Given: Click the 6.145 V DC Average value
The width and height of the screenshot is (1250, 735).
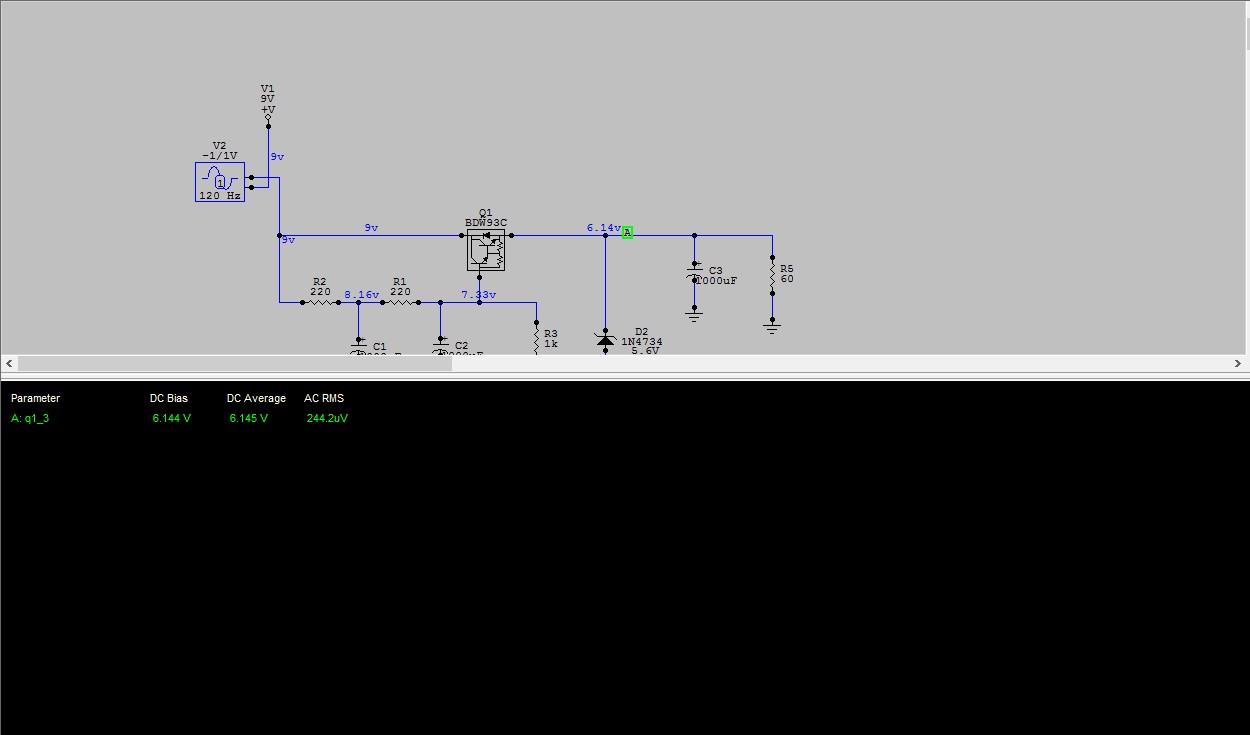Looking at the screenshot, I should (x=249, y=418).
